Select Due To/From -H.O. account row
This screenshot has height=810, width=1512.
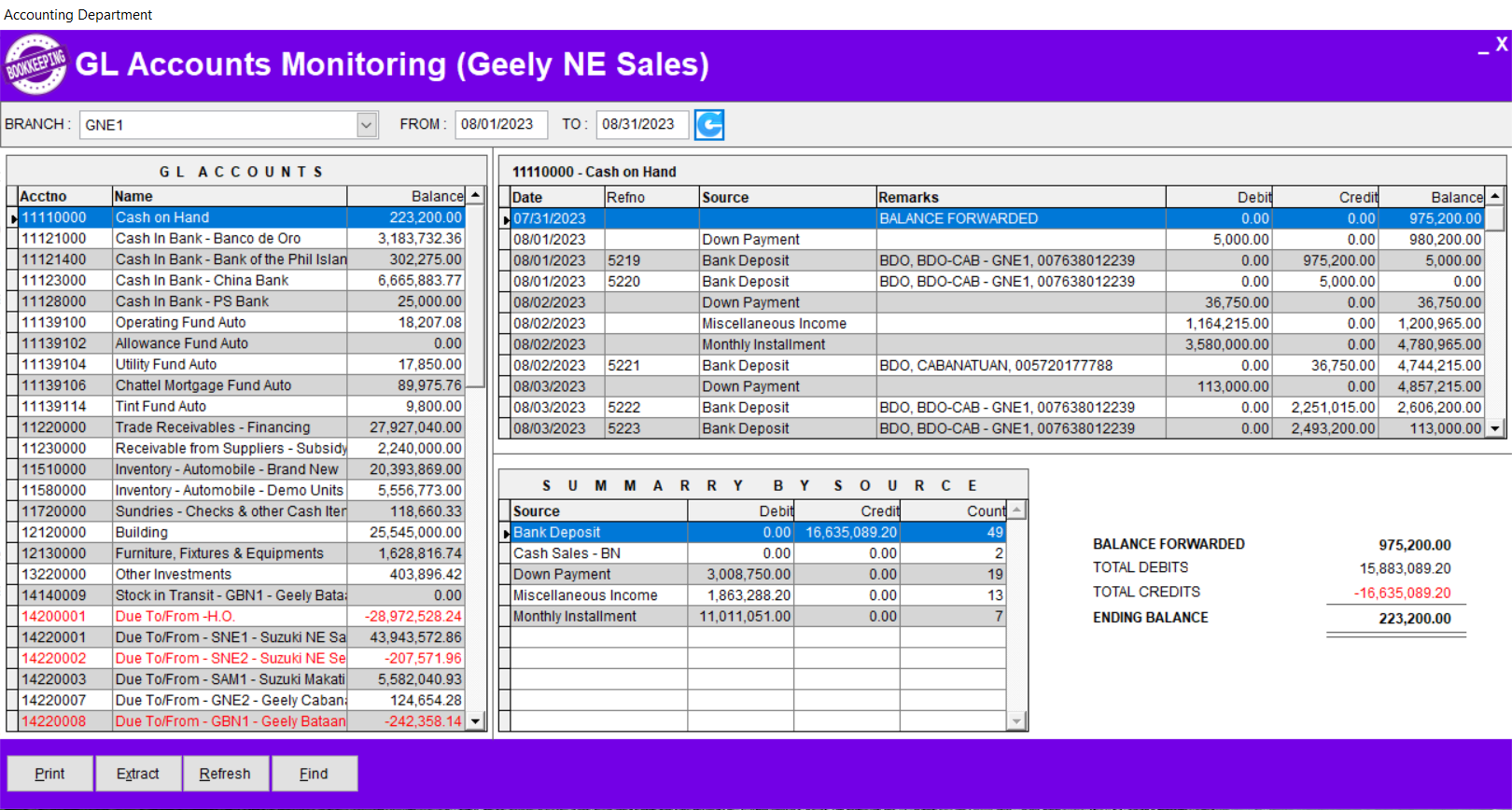[241, 616]
